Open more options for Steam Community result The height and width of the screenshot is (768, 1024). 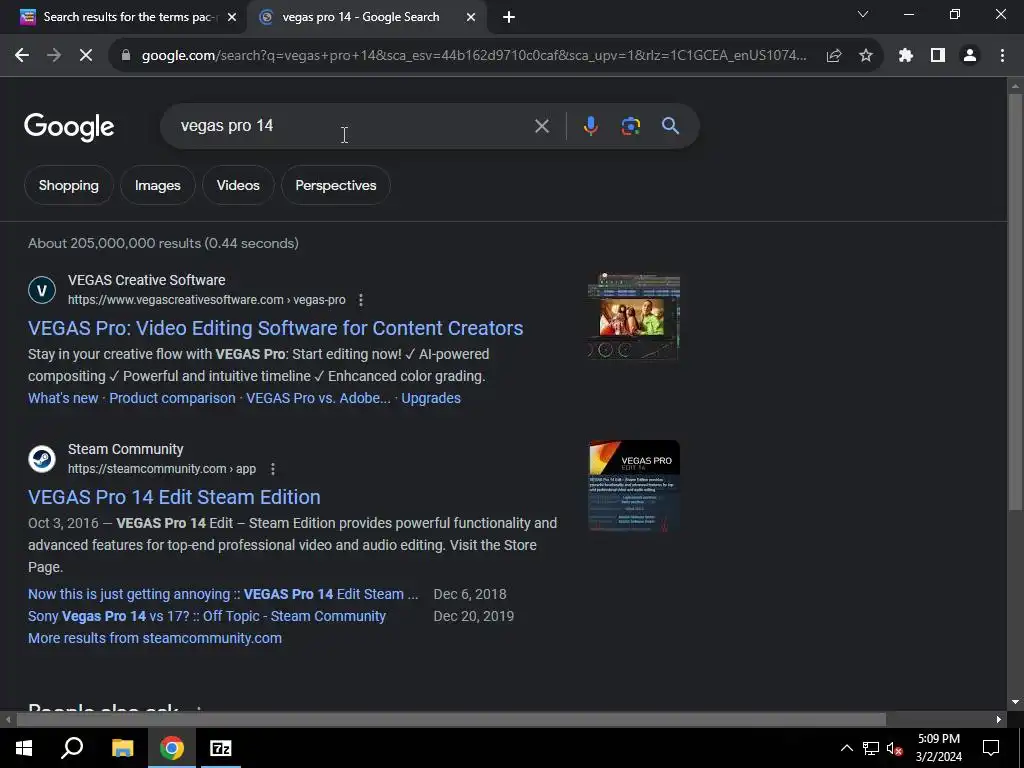tap(273, 469)
